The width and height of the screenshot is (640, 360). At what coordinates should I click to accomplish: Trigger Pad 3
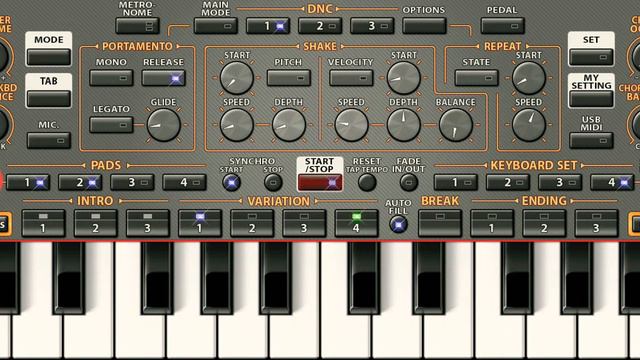click(x=132, y=182)
